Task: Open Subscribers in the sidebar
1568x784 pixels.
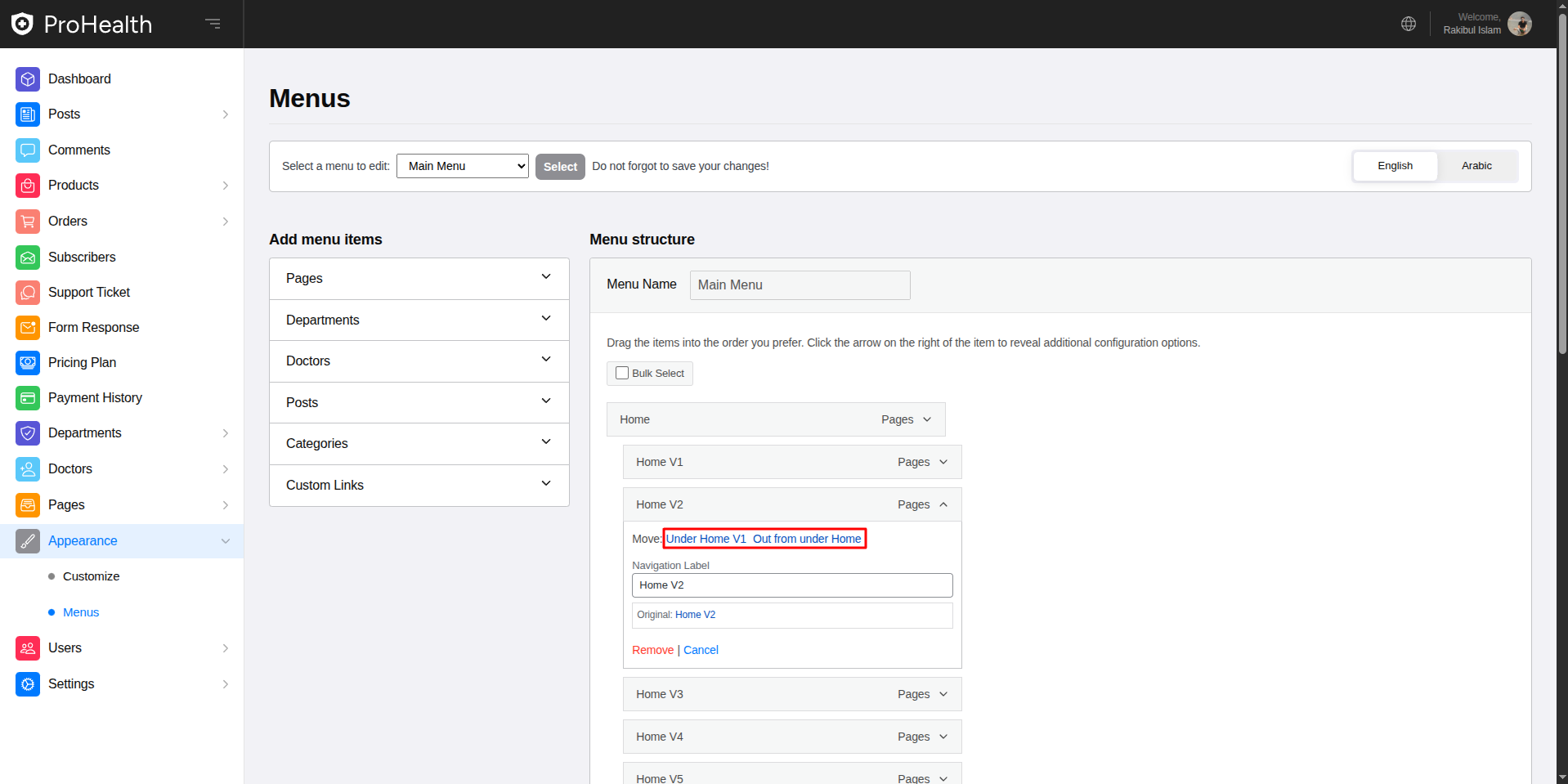Action: point(82,258)
